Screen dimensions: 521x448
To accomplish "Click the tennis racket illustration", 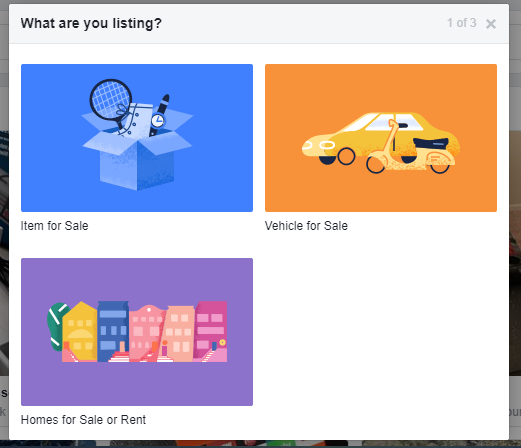I will point(110,100).
